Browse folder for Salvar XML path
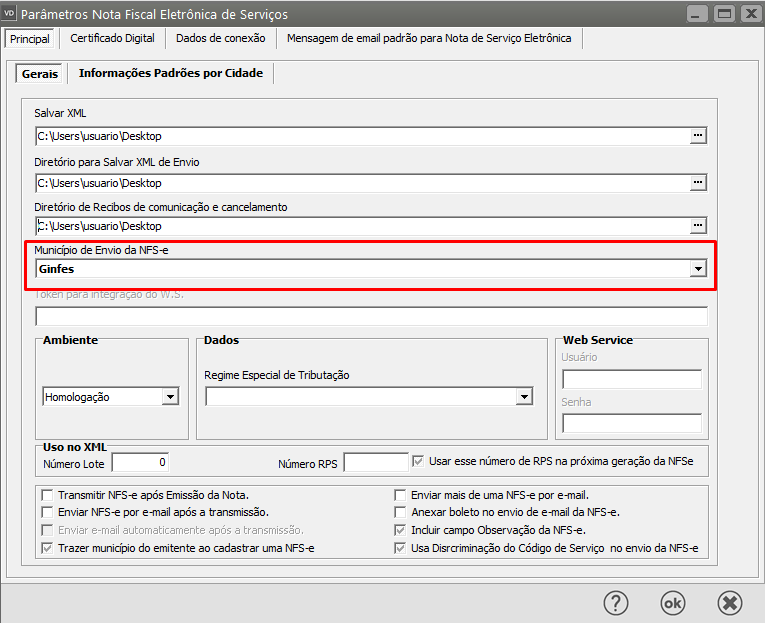765x623 pixels. [698, 135]
